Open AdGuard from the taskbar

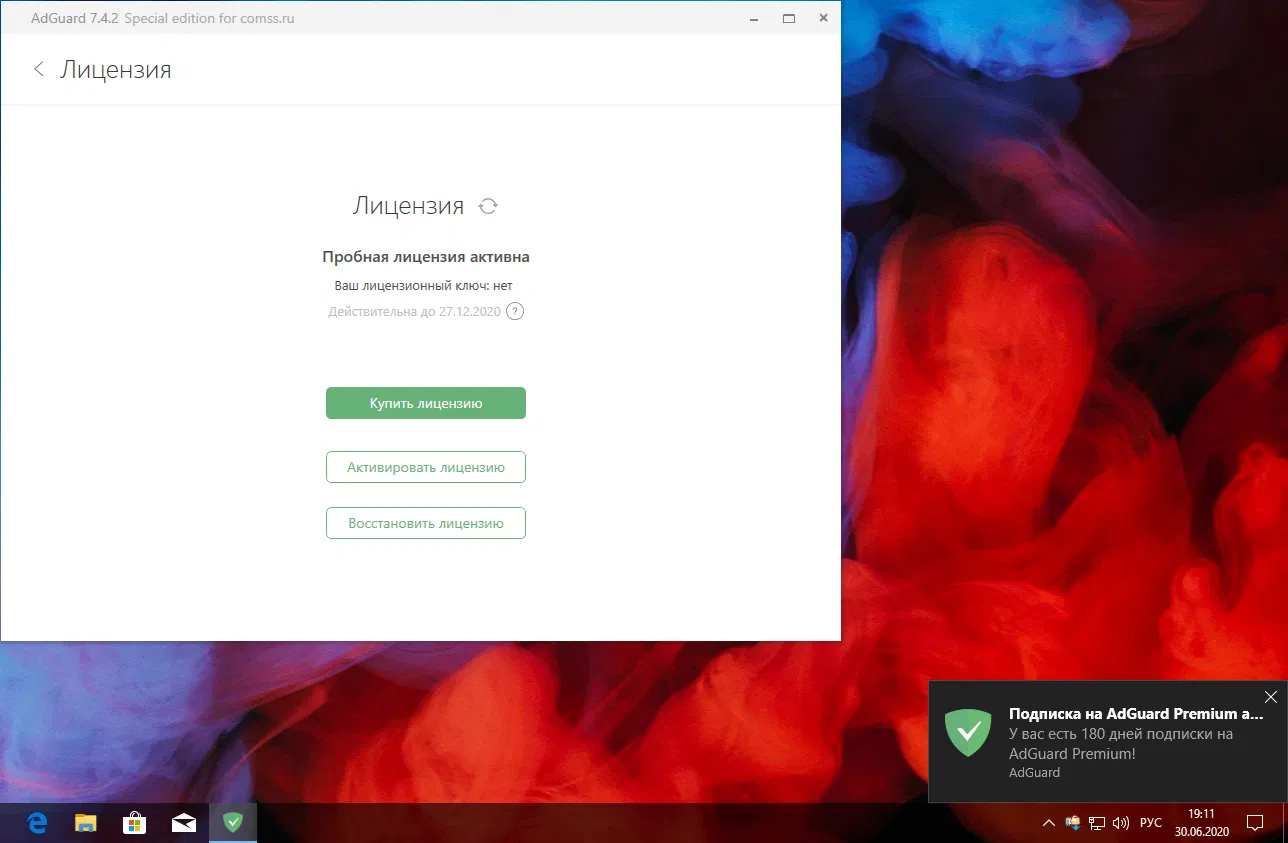pyautogui.click(x=233, y=822)
